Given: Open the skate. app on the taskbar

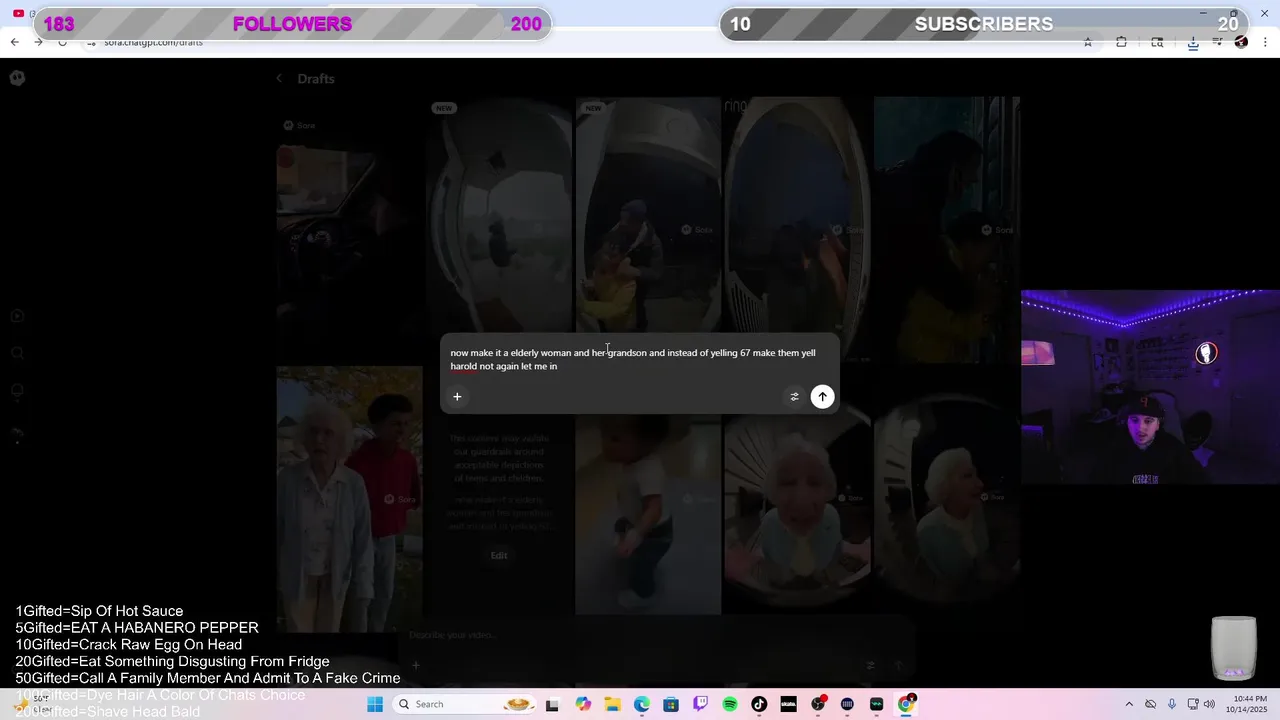Looking at the screenshot, I should (x=788, y=704).
